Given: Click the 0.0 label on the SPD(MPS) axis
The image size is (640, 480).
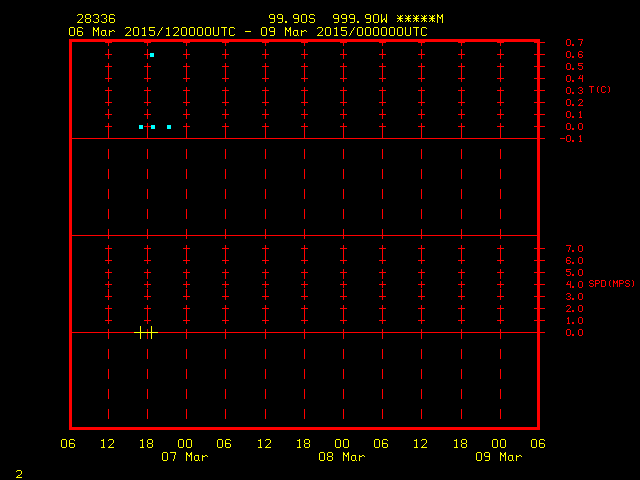Looking at the screenshot, I should tap(574, 333).
